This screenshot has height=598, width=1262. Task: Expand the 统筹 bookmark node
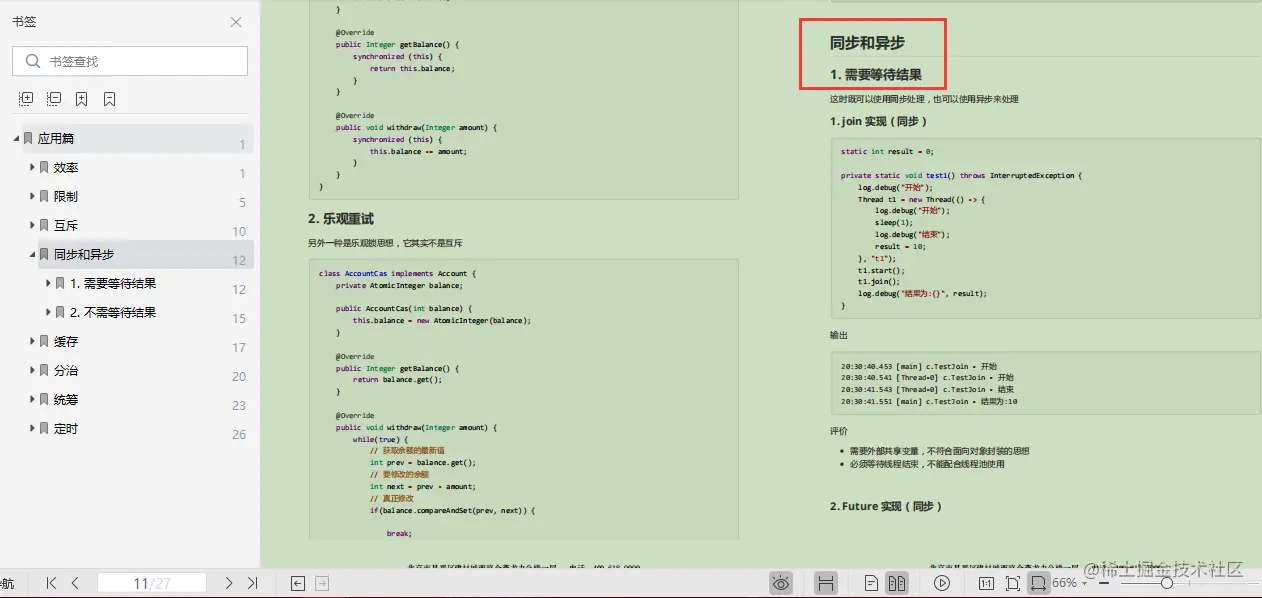pos(32,399)
